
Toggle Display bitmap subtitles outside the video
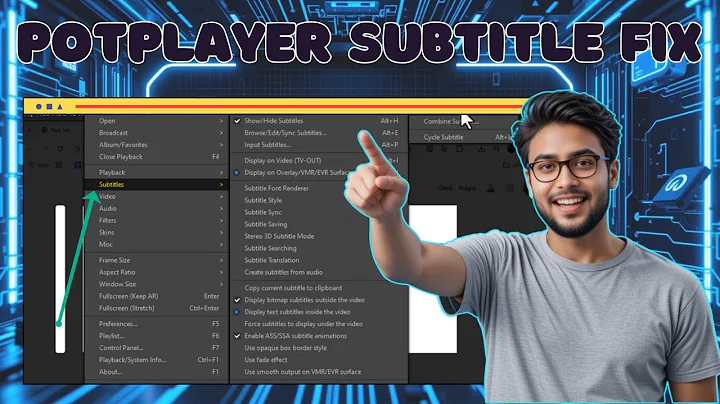pos(237,300)
